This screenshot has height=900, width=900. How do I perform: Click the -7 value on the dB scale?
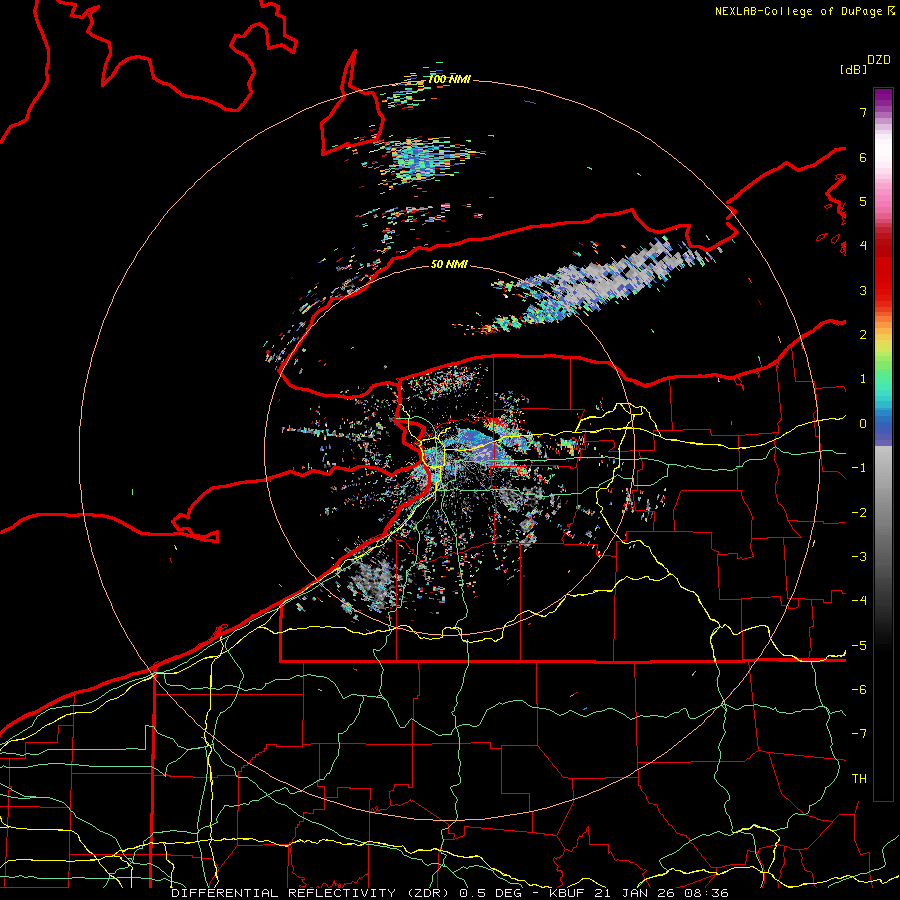pyautogui.click(x=859, y=734)
